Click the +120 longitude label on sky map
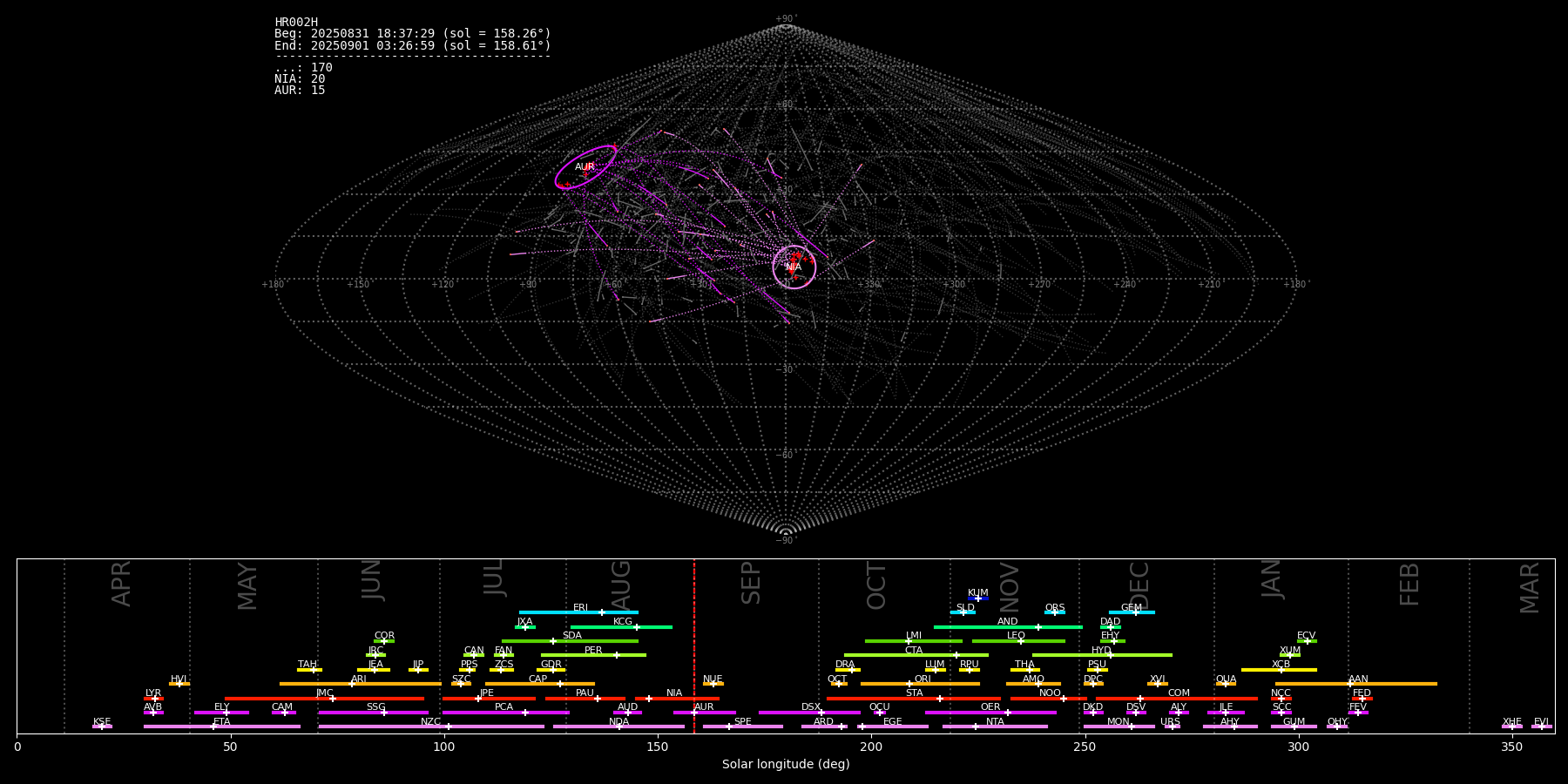This screenshot has width=1568, height=784. [x=443, y=285]
